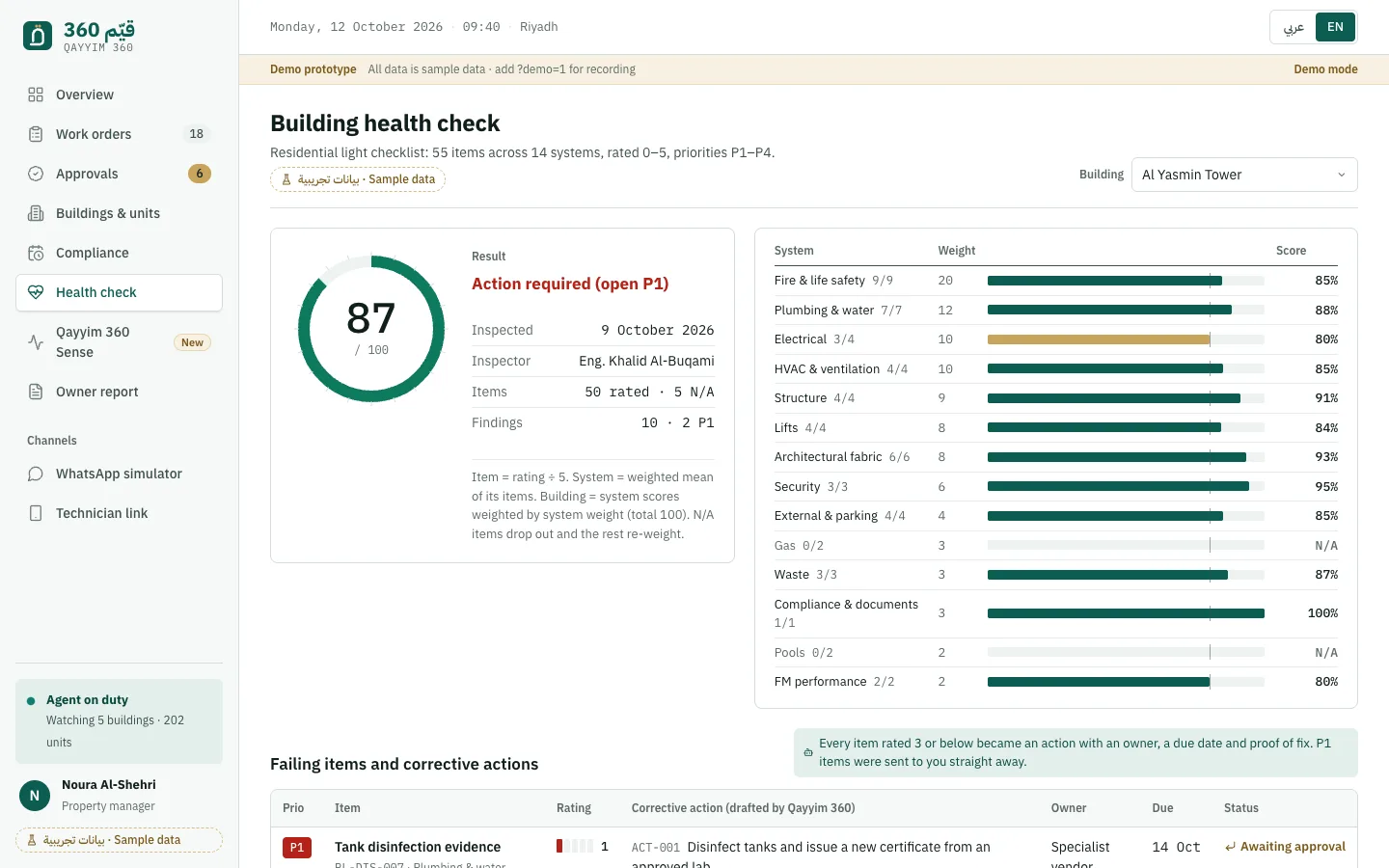Viewport: 1389px width, 868px height.
Task: Click the robot icon in the info banner
Action: pyautogui.click(x=808, y=752)
